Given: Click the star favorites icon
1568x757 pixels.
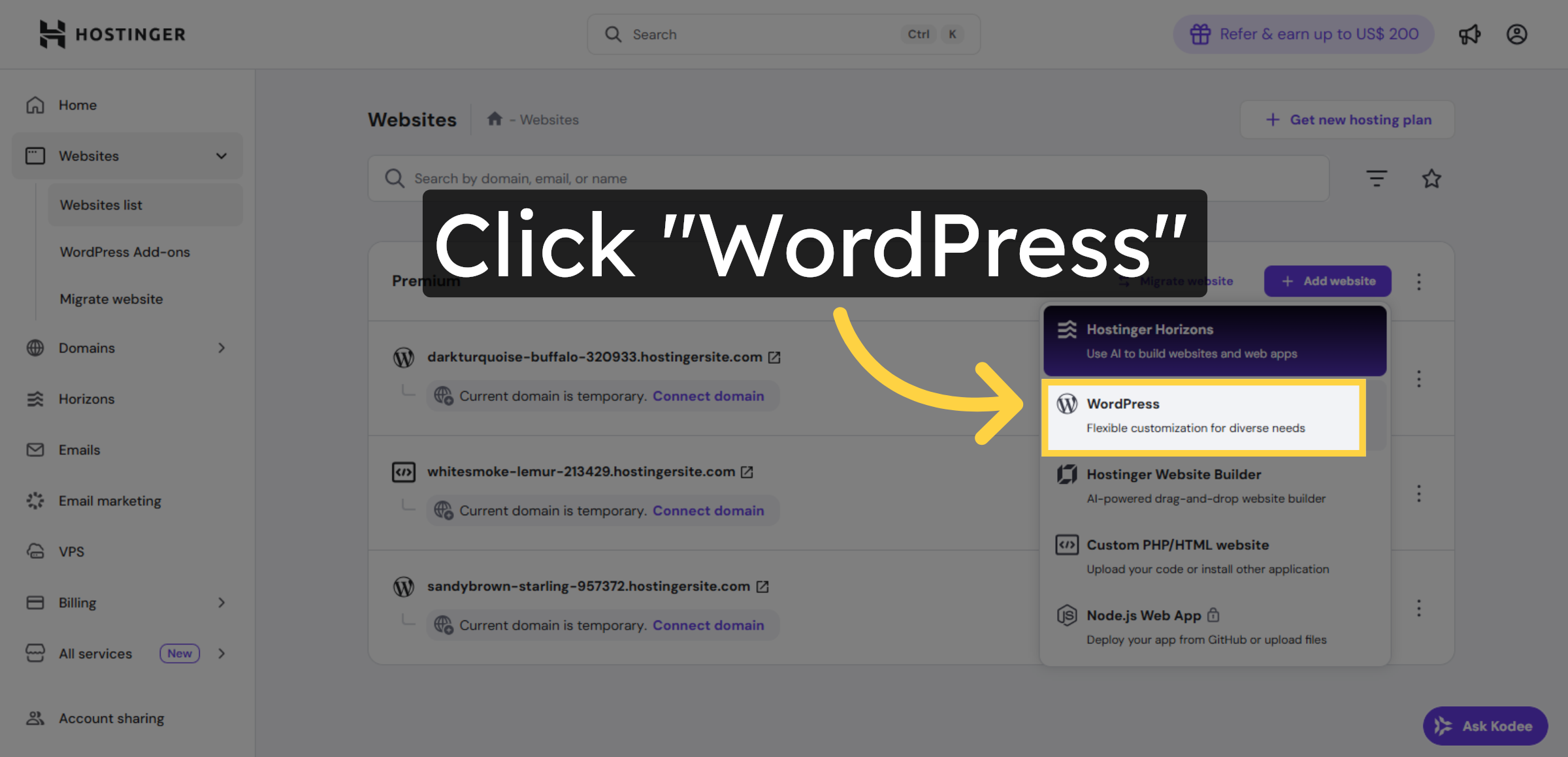Looking at the screenshot, I should 1431,178.
